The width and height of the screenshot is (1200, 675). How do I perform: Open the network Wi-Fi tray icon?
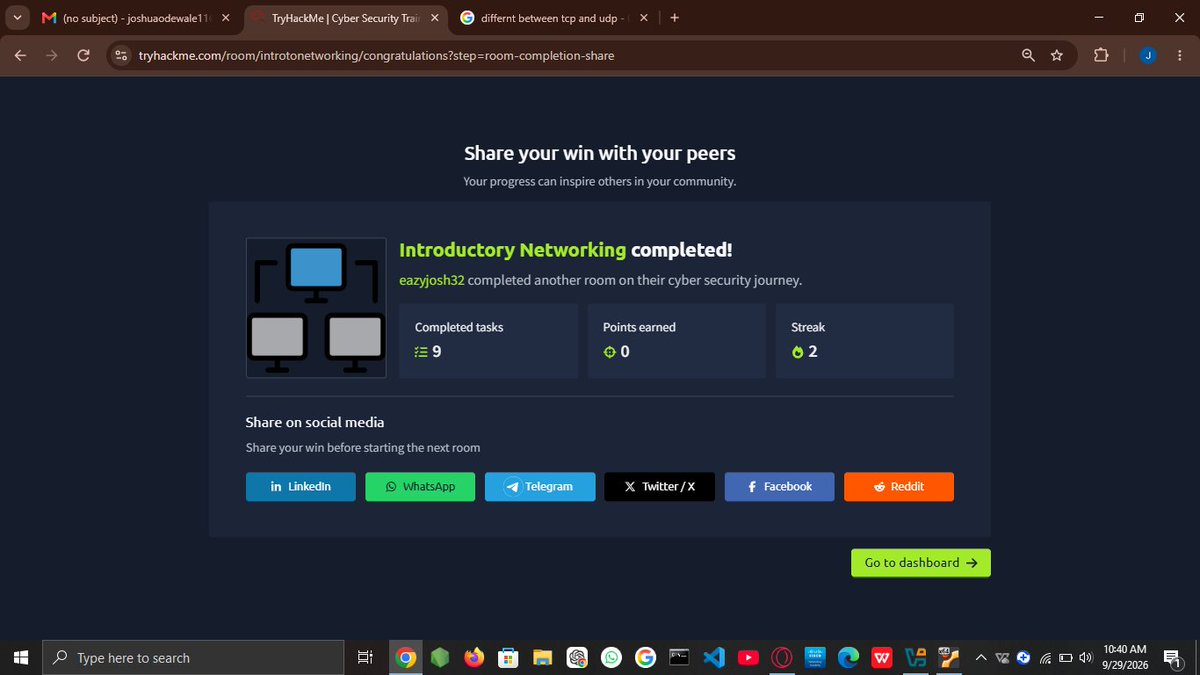click(1046, 658)
